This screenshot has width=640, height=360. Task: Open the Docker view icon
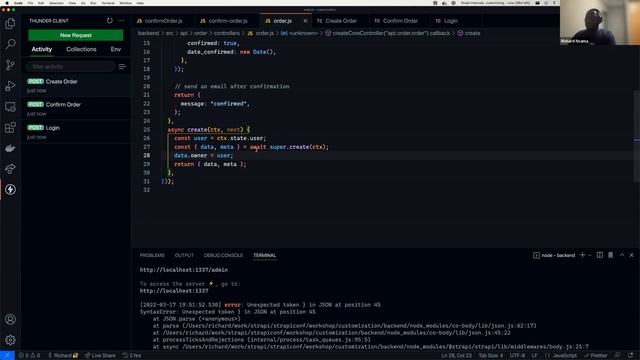click(10, 148)
